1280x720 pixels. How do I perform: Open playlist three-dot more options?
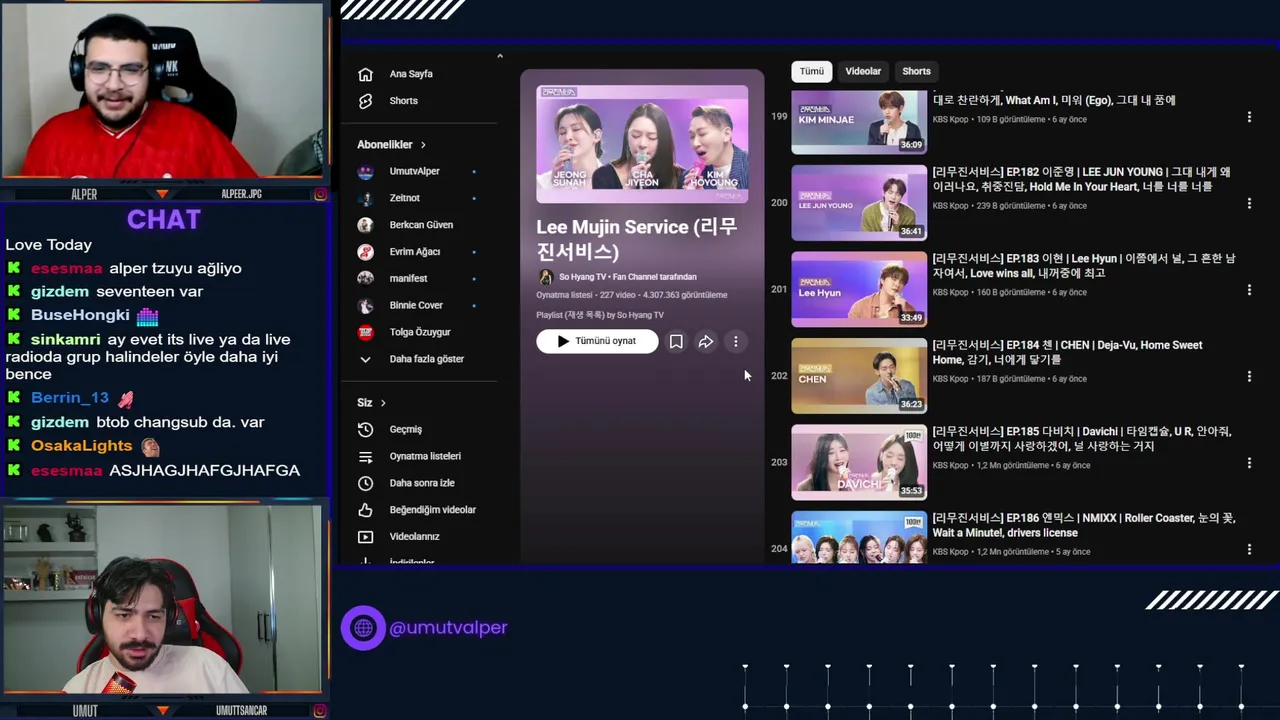click(x=736, y=342)
